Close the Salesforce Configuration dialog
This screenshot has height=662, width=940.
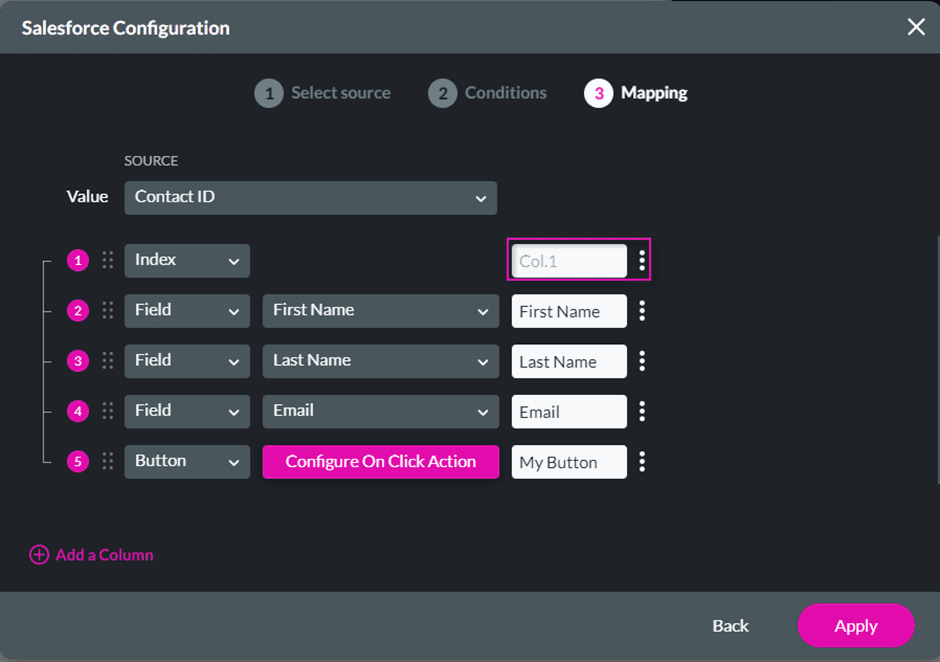pos(915,27)
